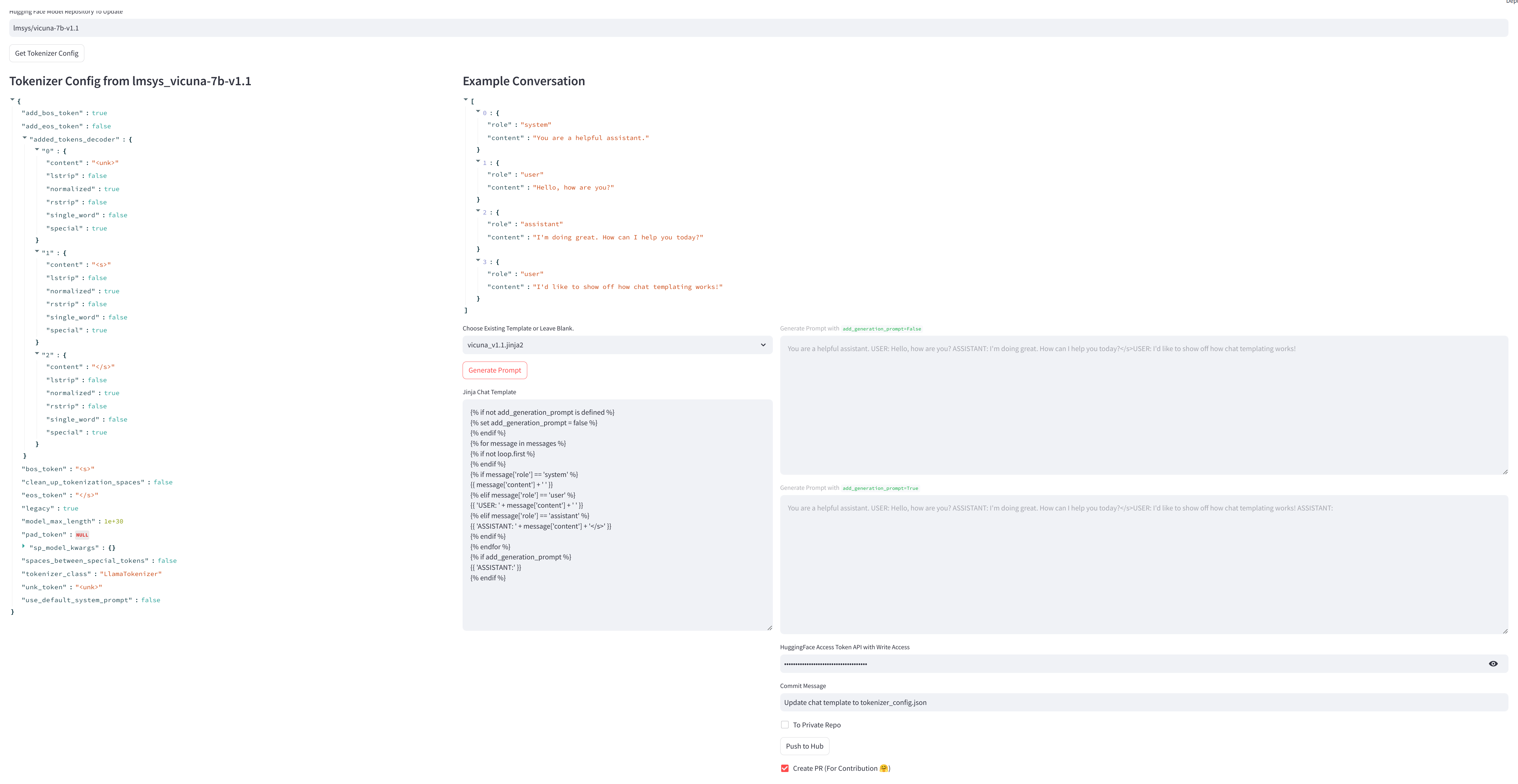Image resolution: width=1518 pixels, height=784 pixels.
Task: Uncheck Create PR For Contribution checkbox
Action: tap(784, 768)
